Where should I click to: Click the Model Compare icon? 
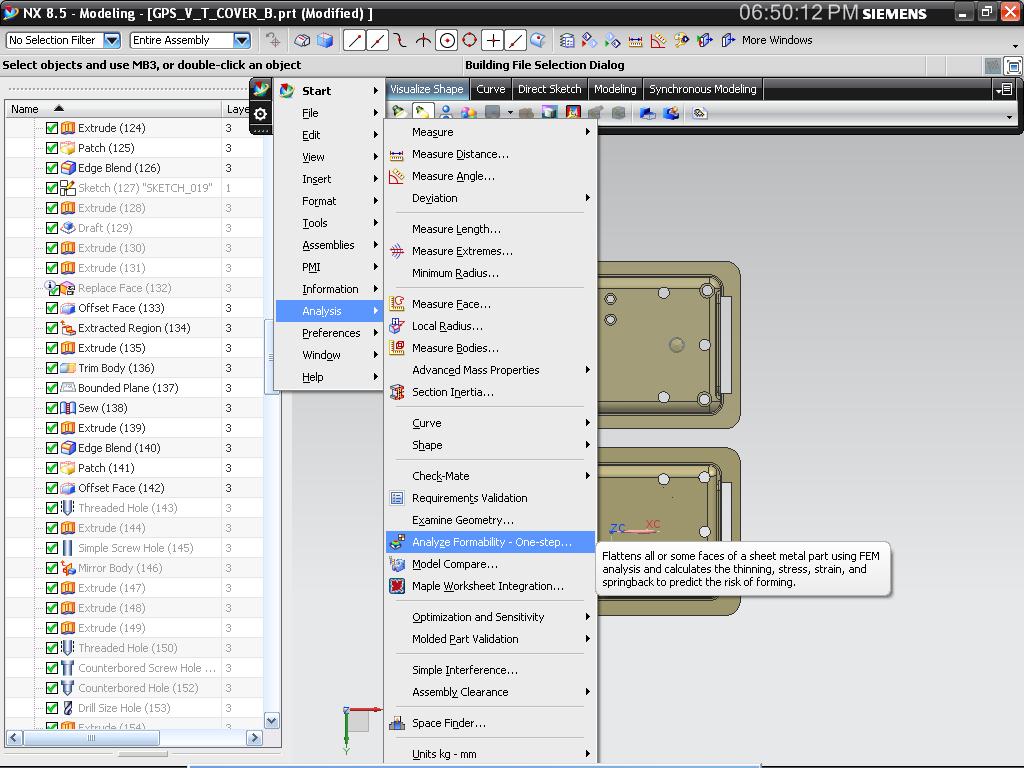coord(396,564)
